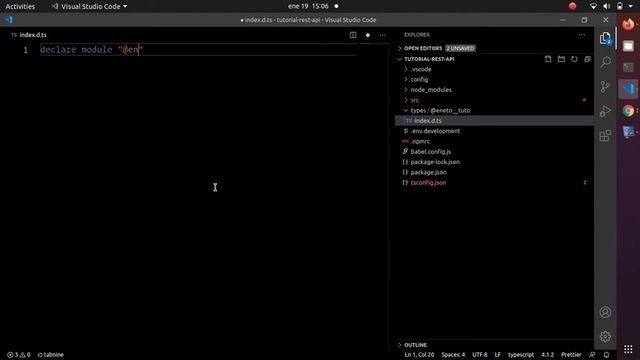Open Run and Debug view

(x=605, y=111)
